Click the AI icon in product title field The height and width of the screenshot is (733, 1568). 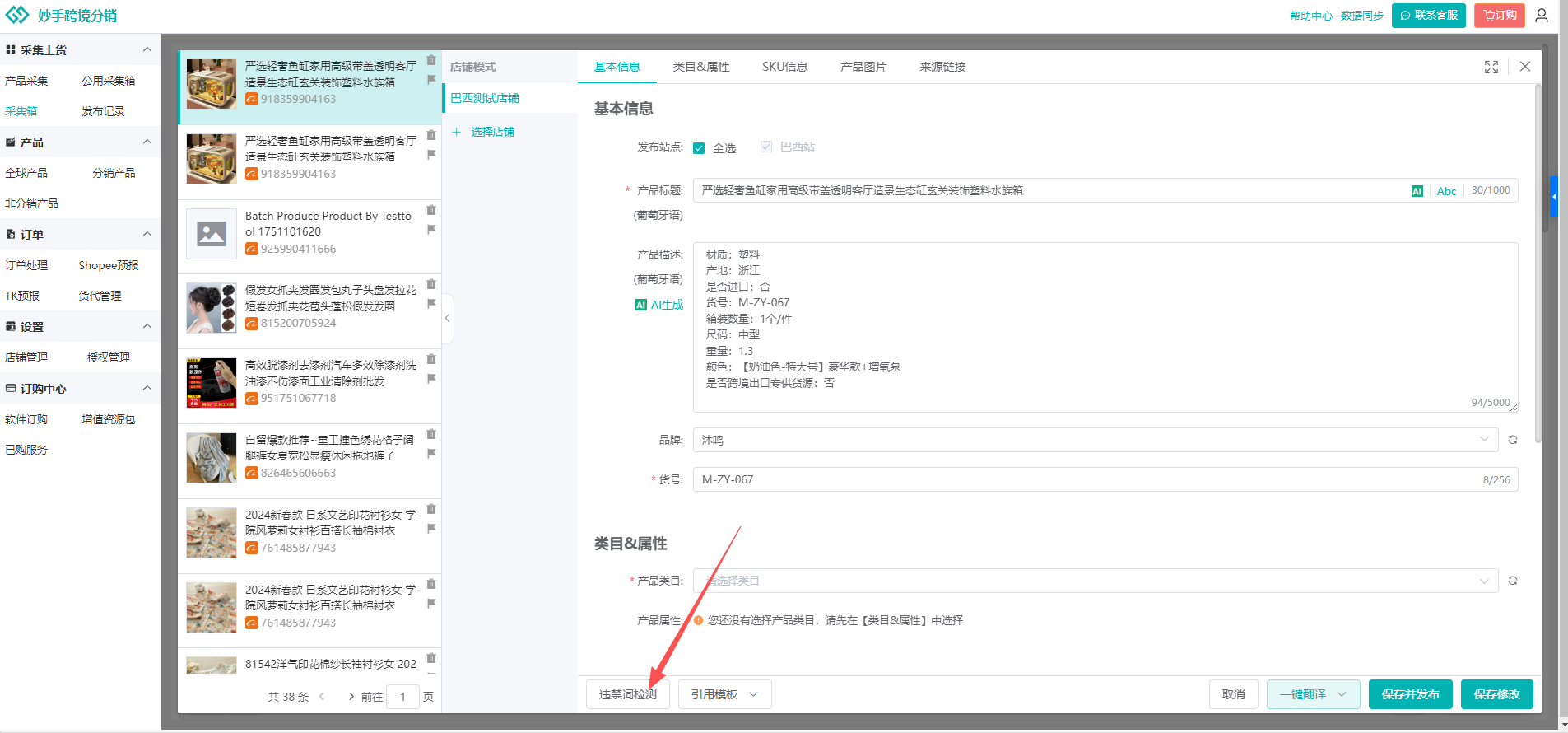(x=1417, y=191)
